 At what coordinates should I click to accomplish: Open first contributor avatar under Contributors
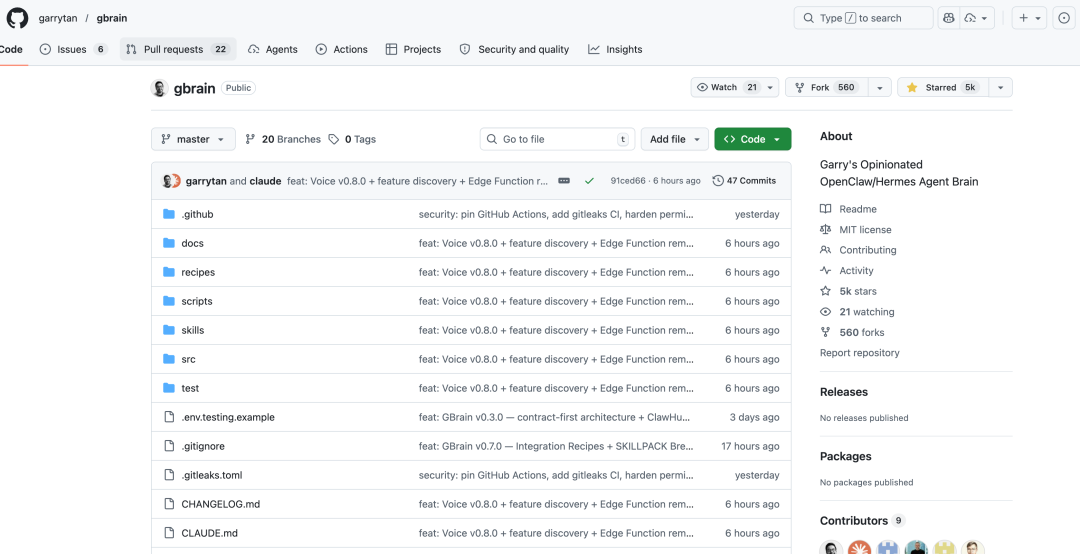(831, 548)
